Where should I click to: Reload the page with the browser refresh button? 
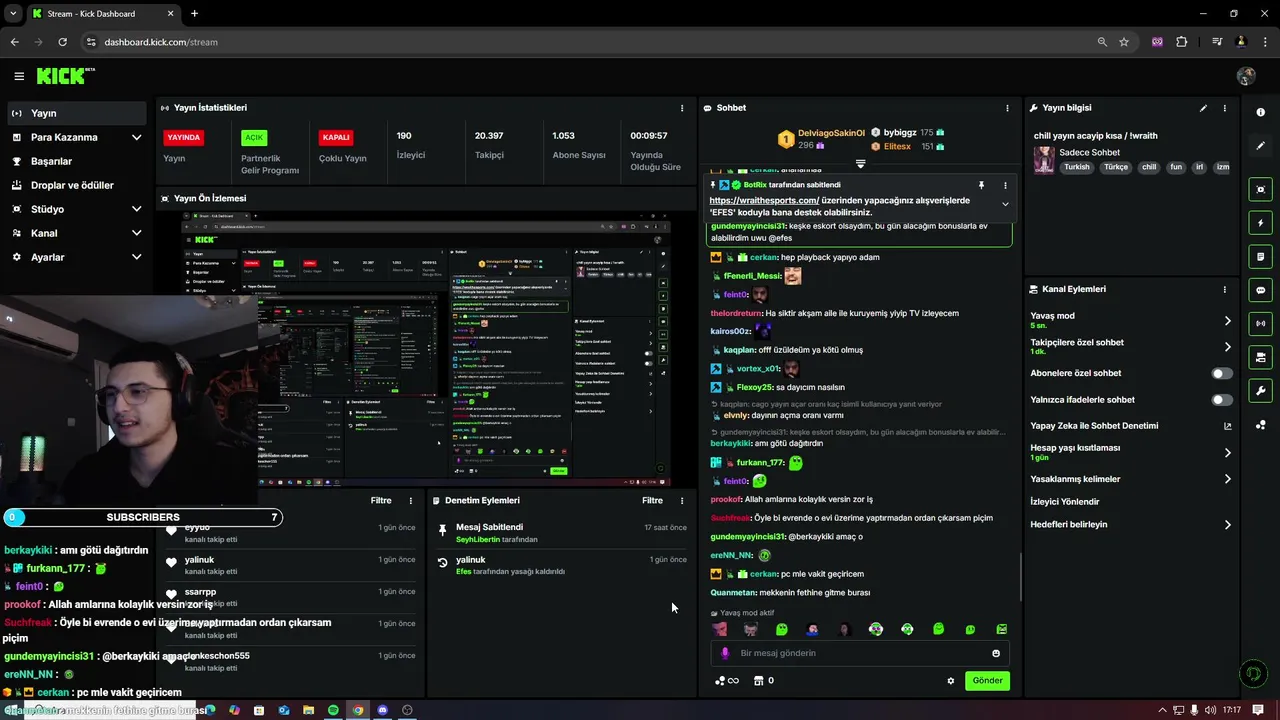point(62,42)
